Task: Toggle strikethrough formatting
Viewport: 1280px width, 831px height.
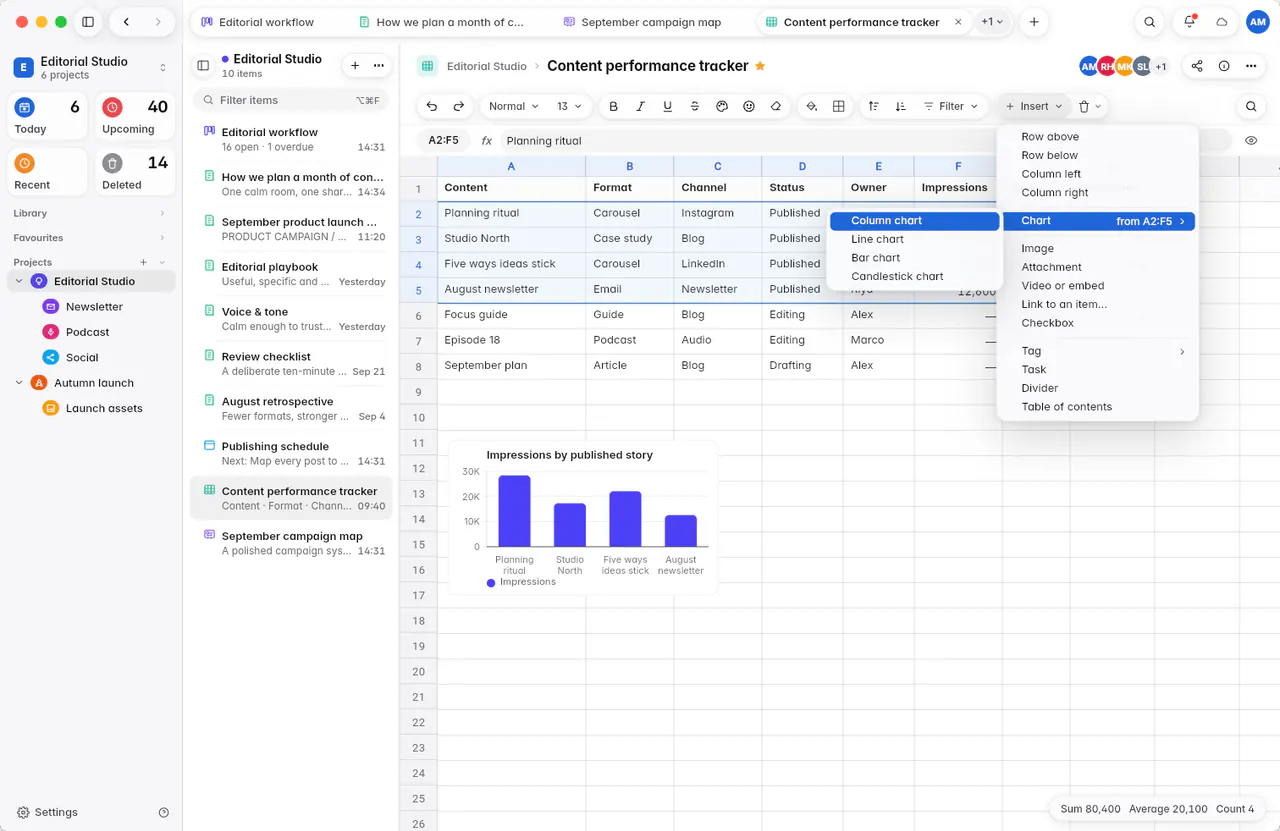Action: [x=695, y=106]
